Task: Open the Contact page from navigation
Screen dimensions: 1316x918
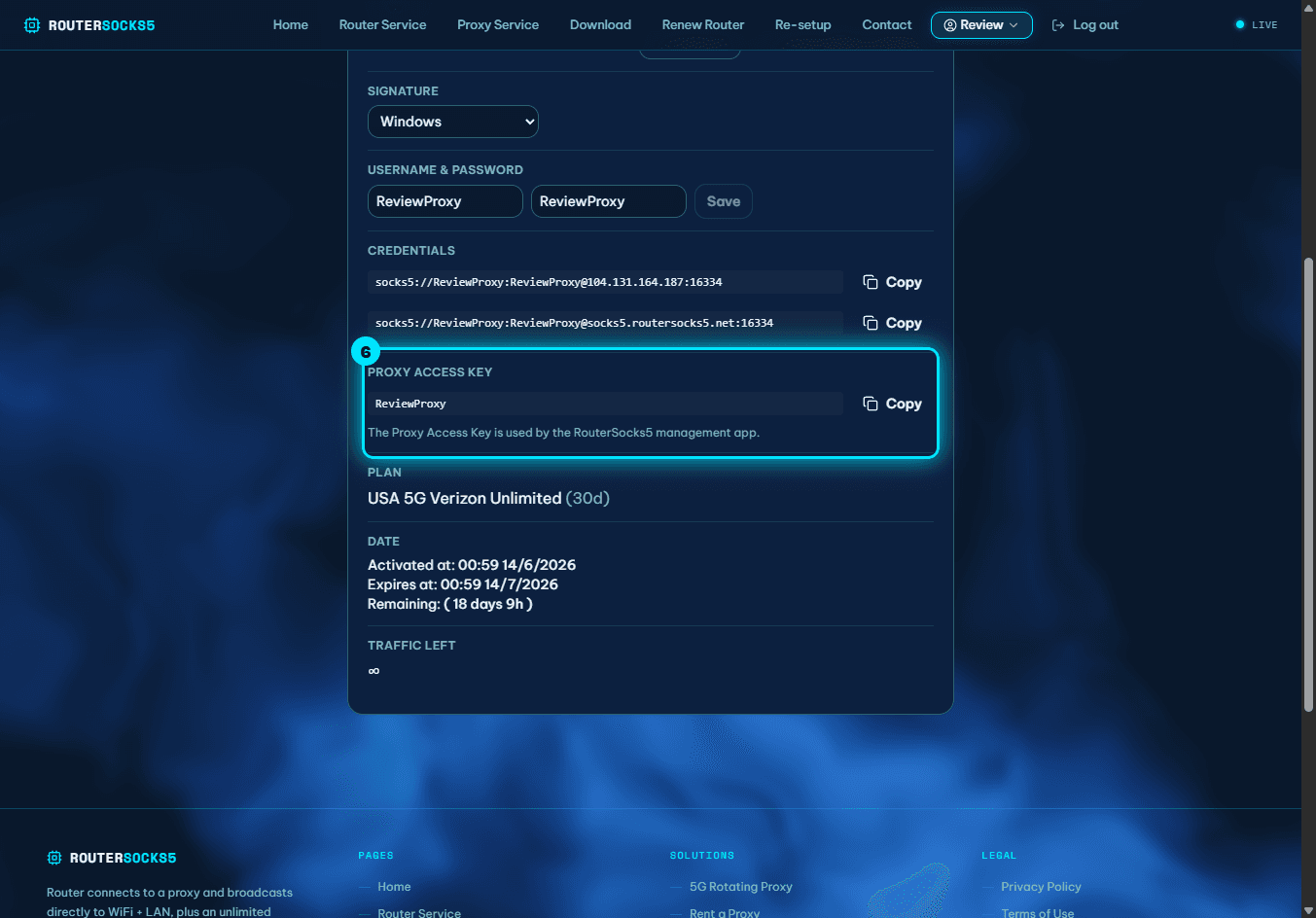Action: coord(887,25)
